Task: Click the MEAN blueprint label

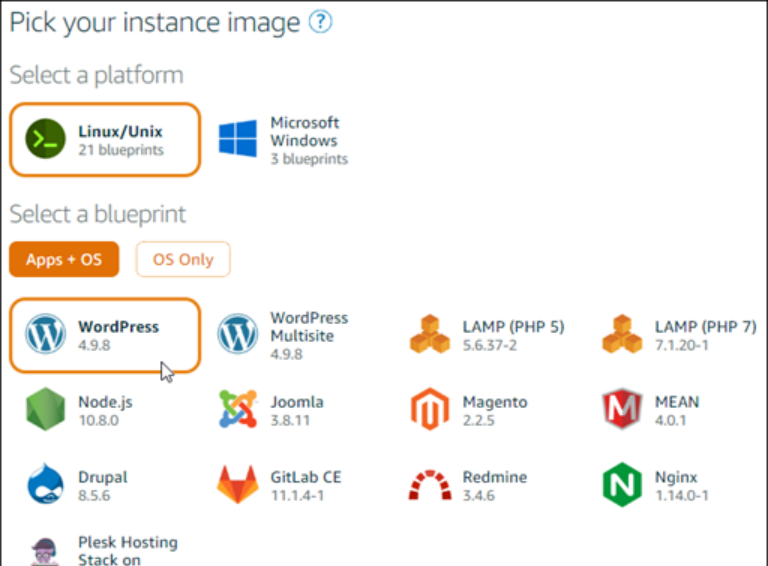Action: 677,402
